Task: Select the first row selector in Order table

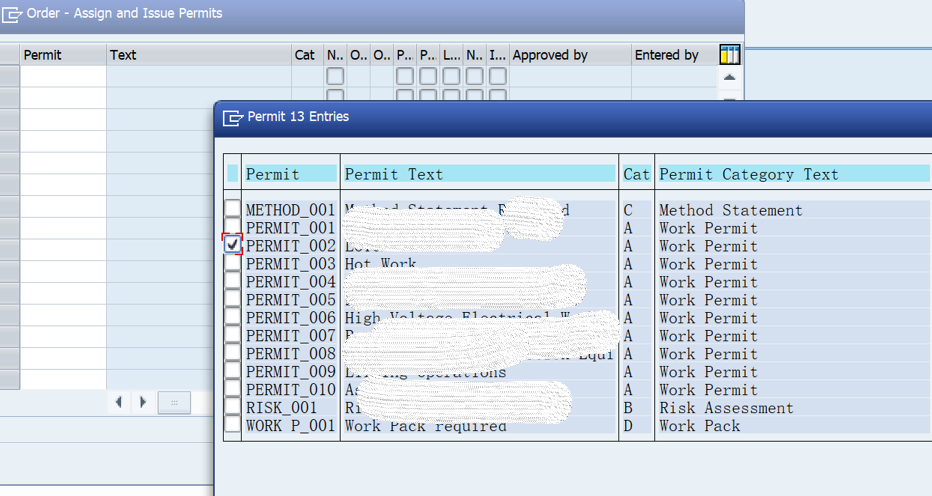Action: [10, 76]
